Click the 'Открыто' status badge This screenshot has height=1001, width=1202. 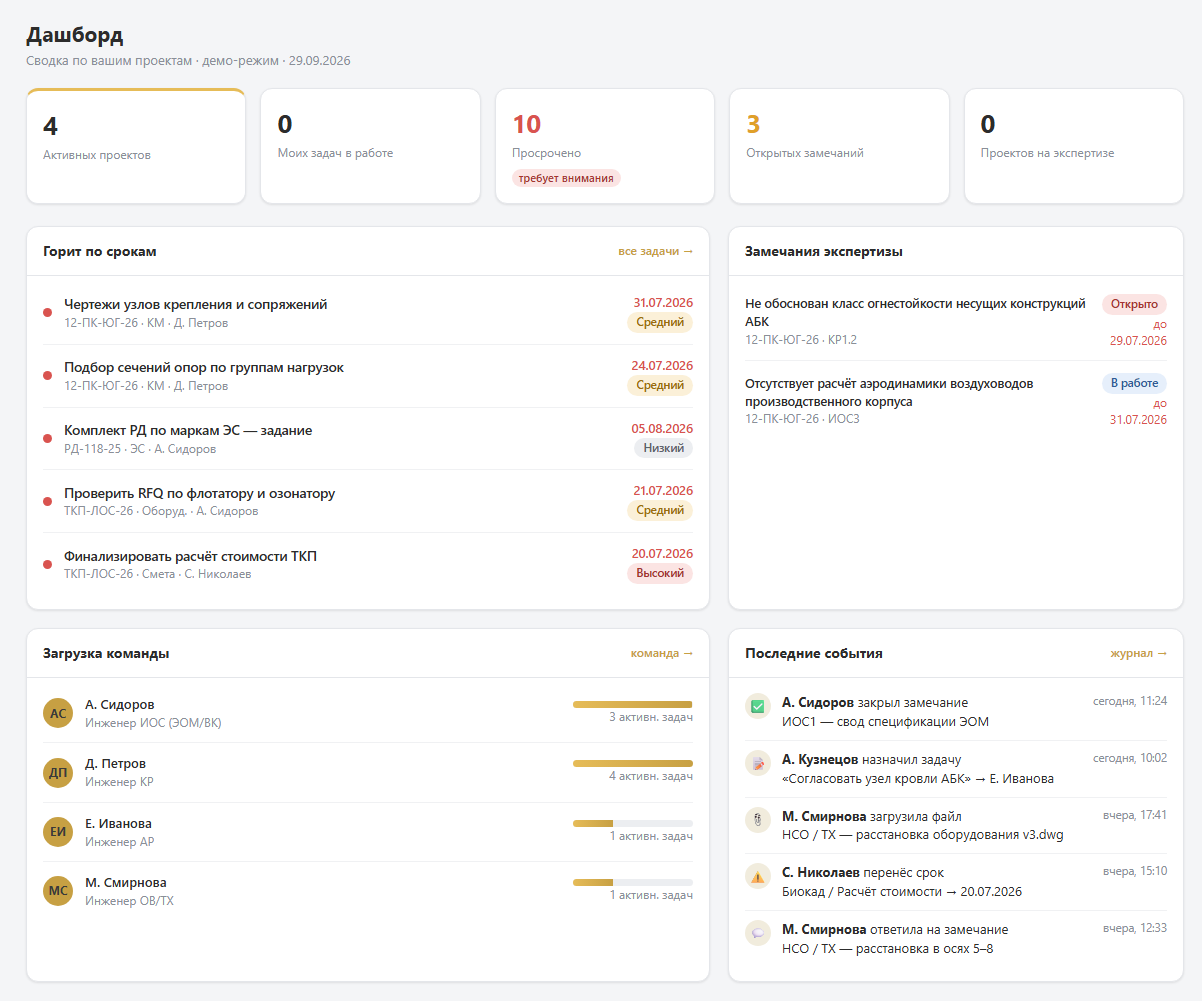1134,304
